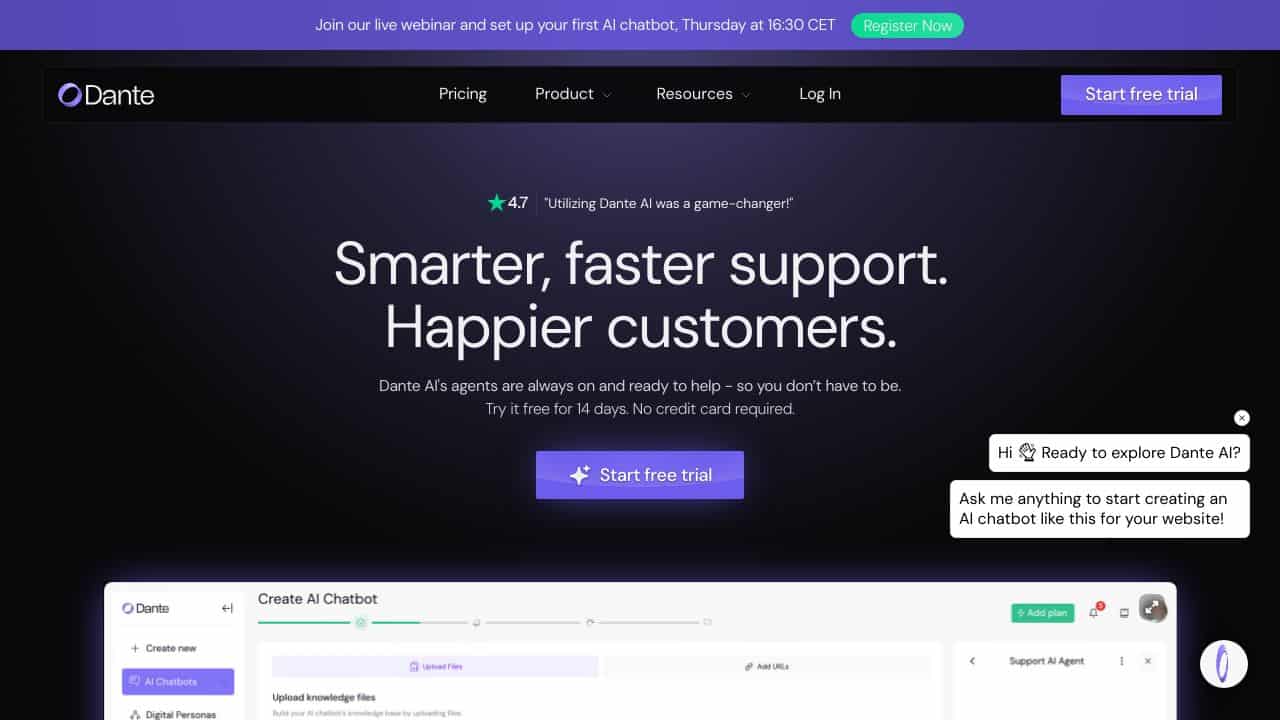Click Register Now in the top banner
This screenshot has width=1280, height=720.
pos(907,26)
